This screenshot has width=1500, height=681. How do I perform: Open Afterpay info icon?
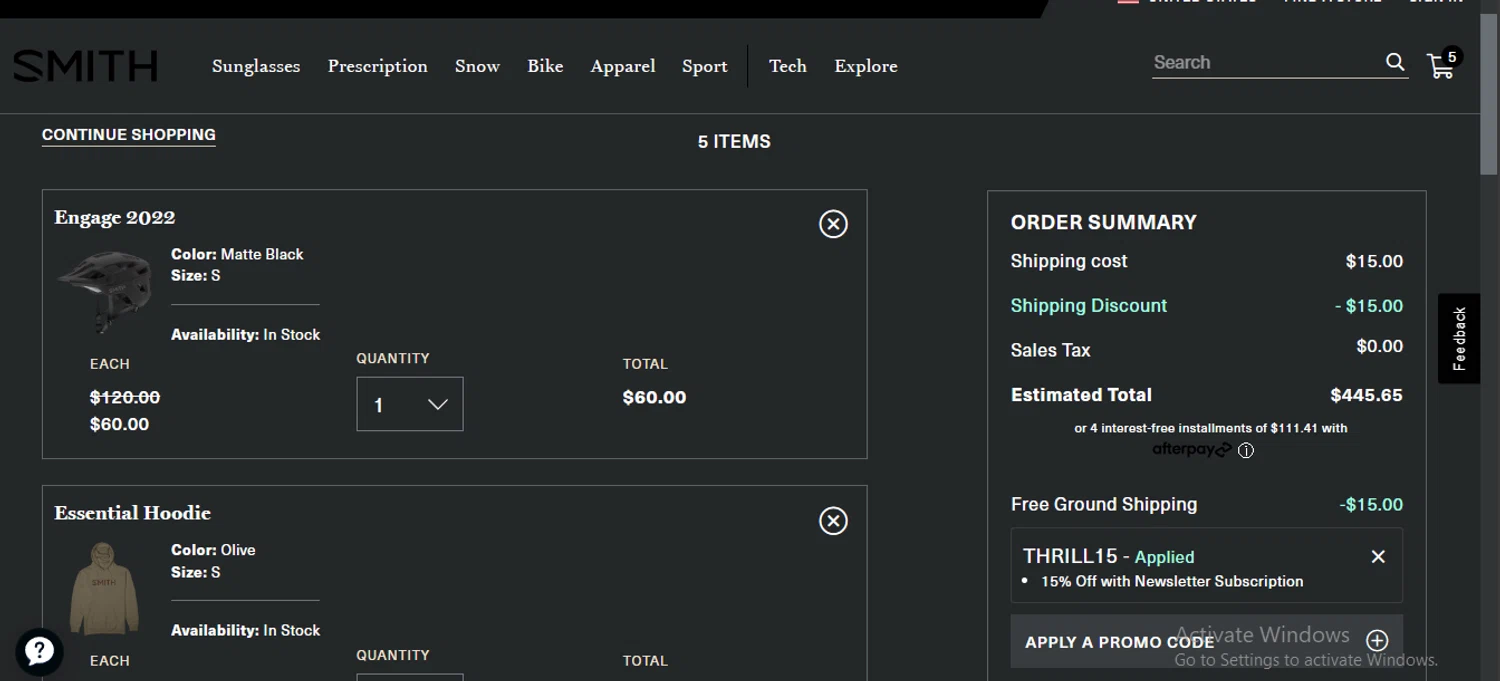pos(1246,451)
